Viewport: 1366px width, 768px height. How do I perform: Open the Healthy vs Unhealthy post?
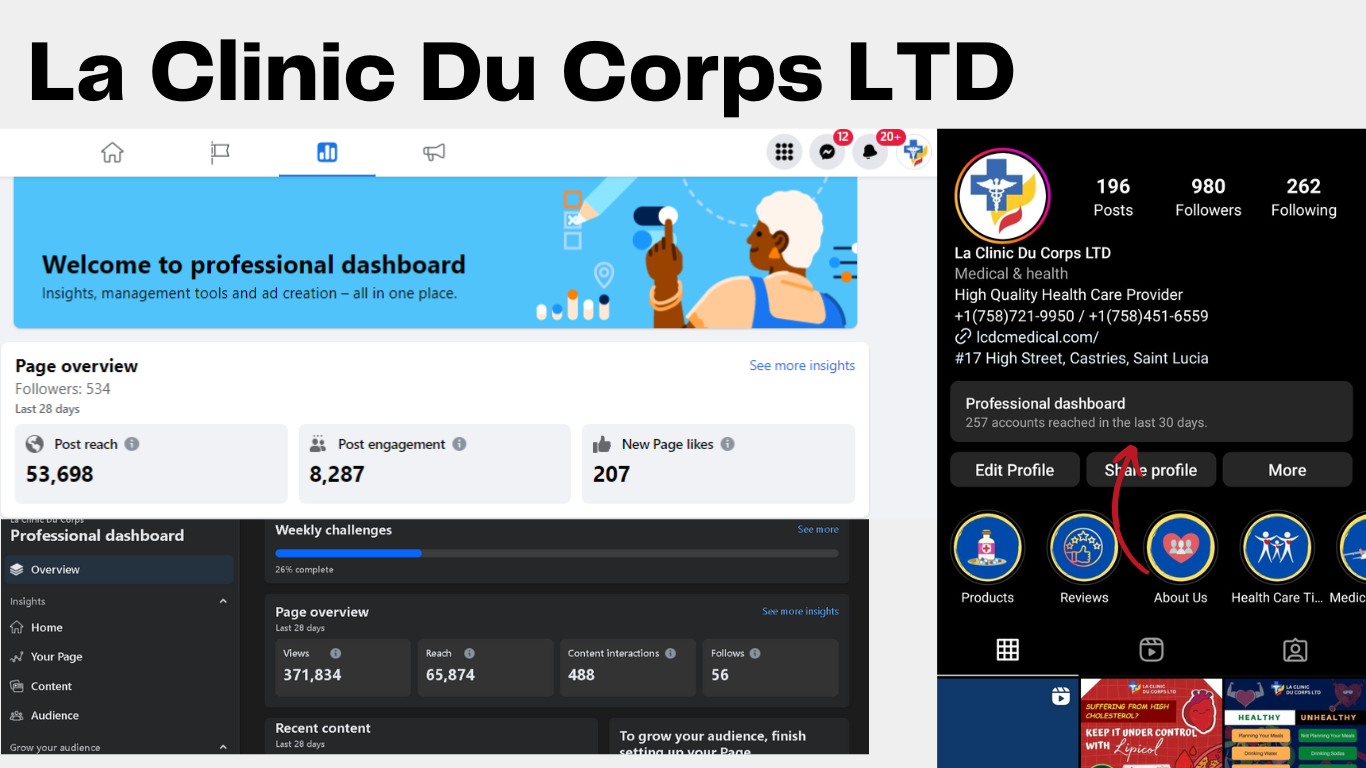point(1295,723)
